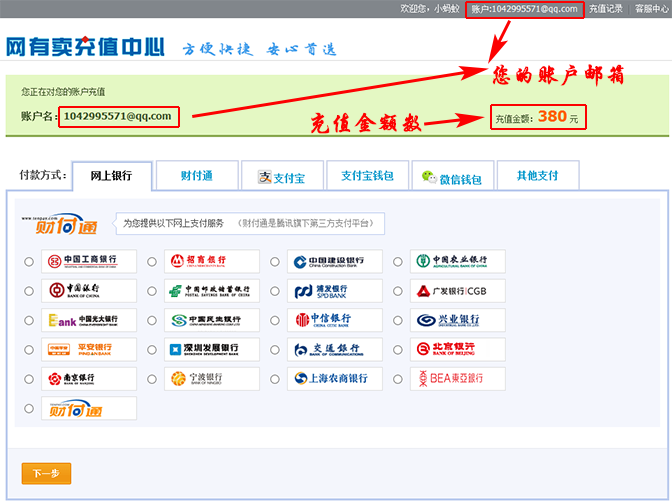Click the 平安银行 Ping An logo
This screenshot has width=672, height=504.
[89, 350]
